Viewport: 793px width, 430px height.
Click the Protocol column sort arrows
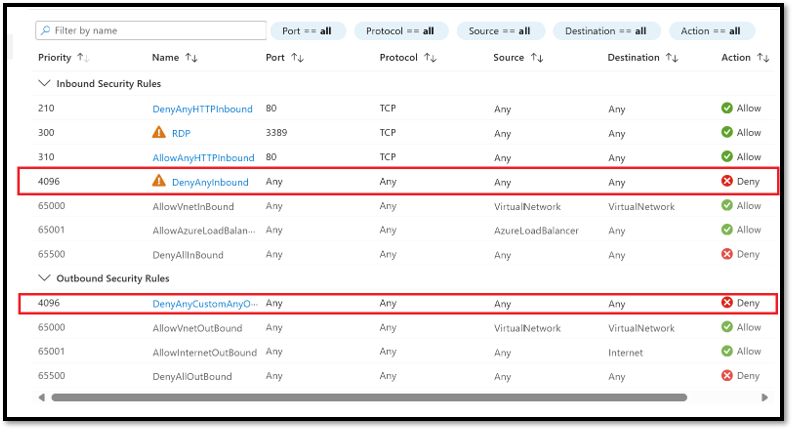coord(430,58)
